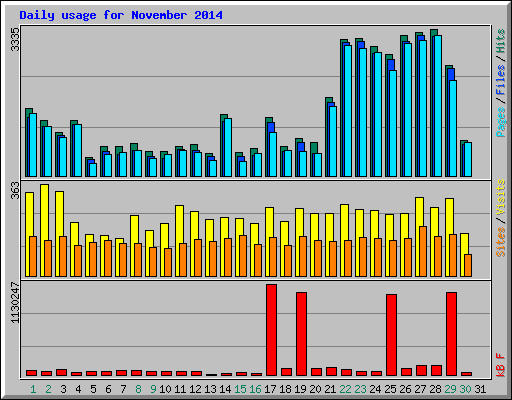The image size is (512, 400).
Task: Click the day 30 axis label
Action: (x=465, y=389)
